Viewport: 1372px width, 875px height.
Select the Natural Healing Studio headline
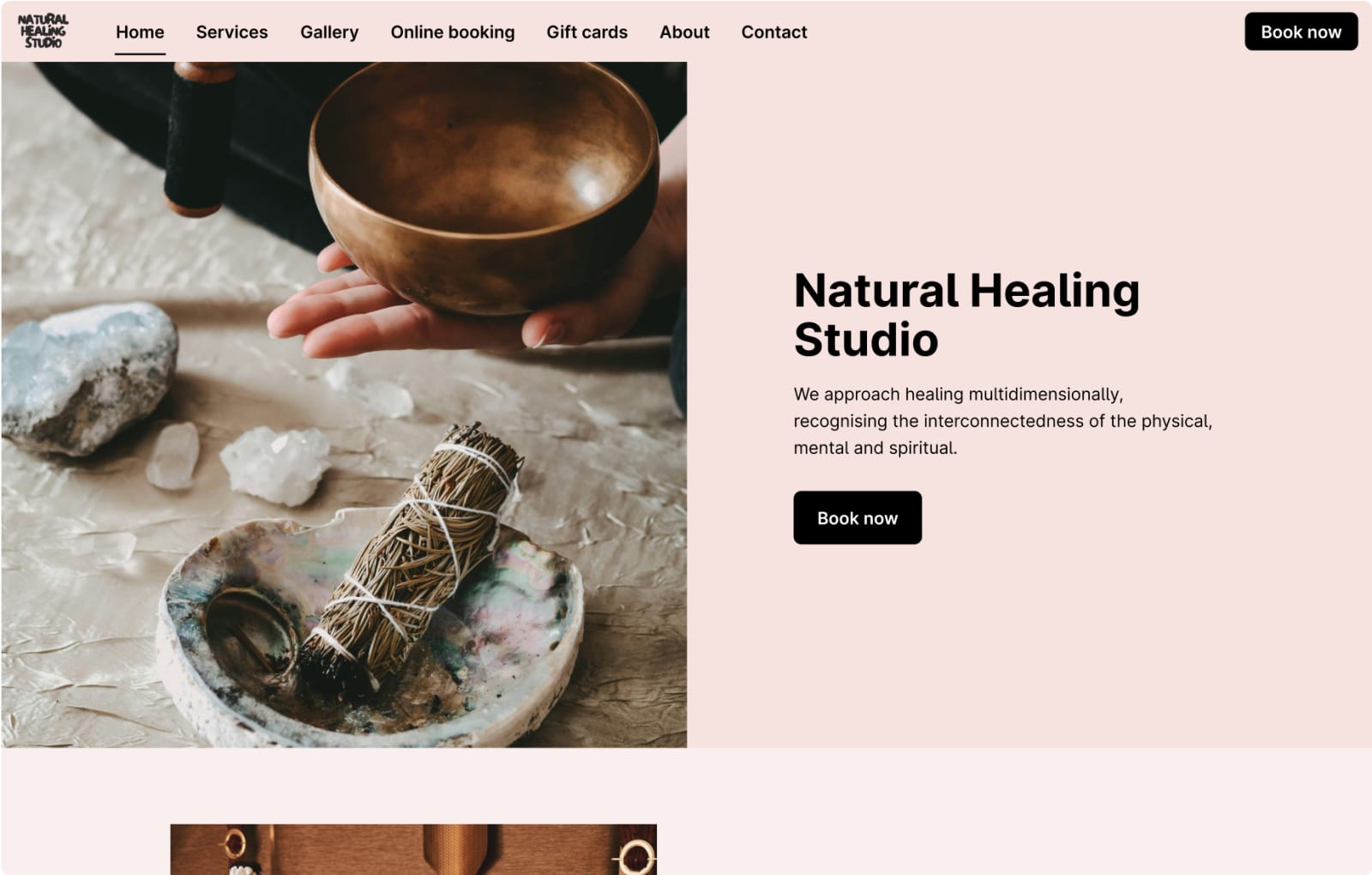(966, 315)
